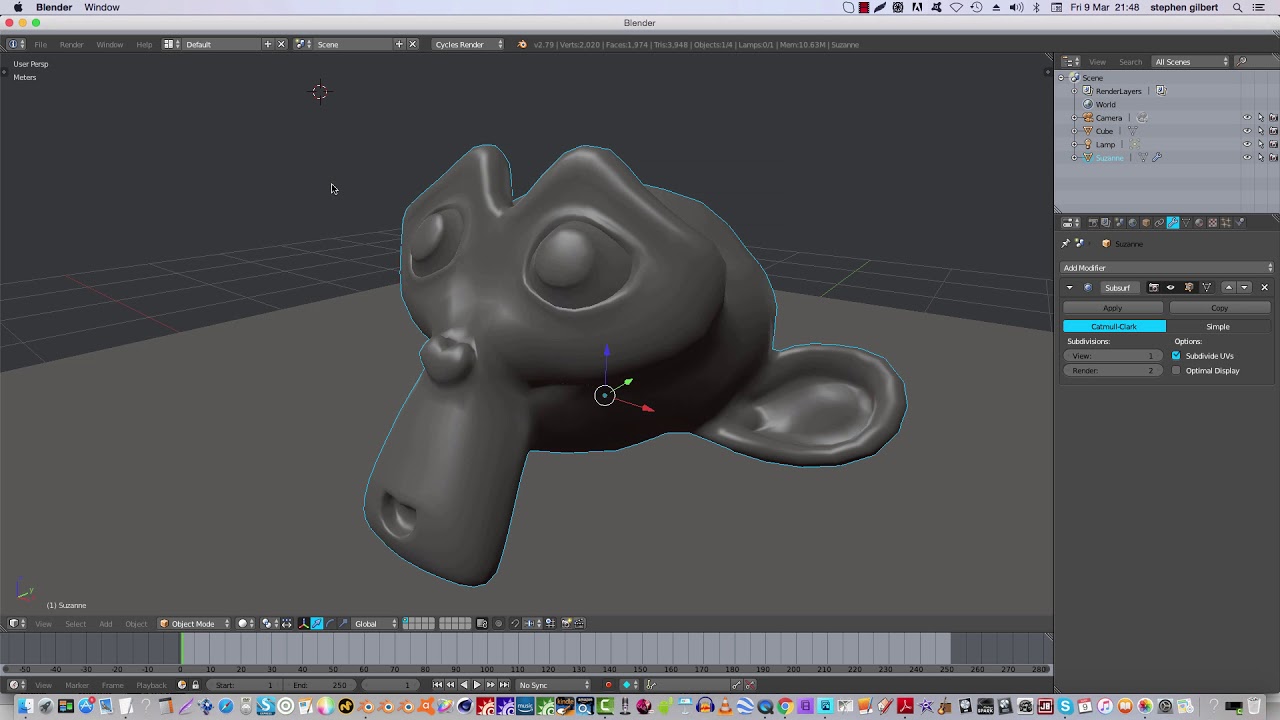This screenshot has width=1280, height=720.
Task: Open the Modifiers properties tab (wrench icon)
Action: (x=1173, y=222)
